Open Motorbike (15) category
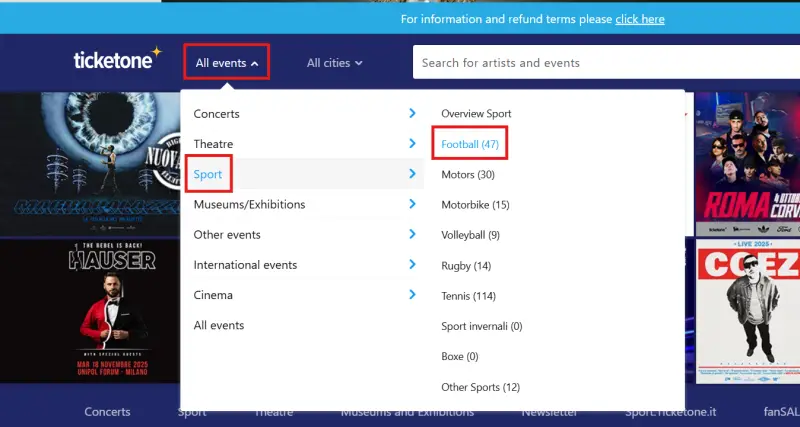This screenshot has height=427, width=800. (x=475, y=205)
